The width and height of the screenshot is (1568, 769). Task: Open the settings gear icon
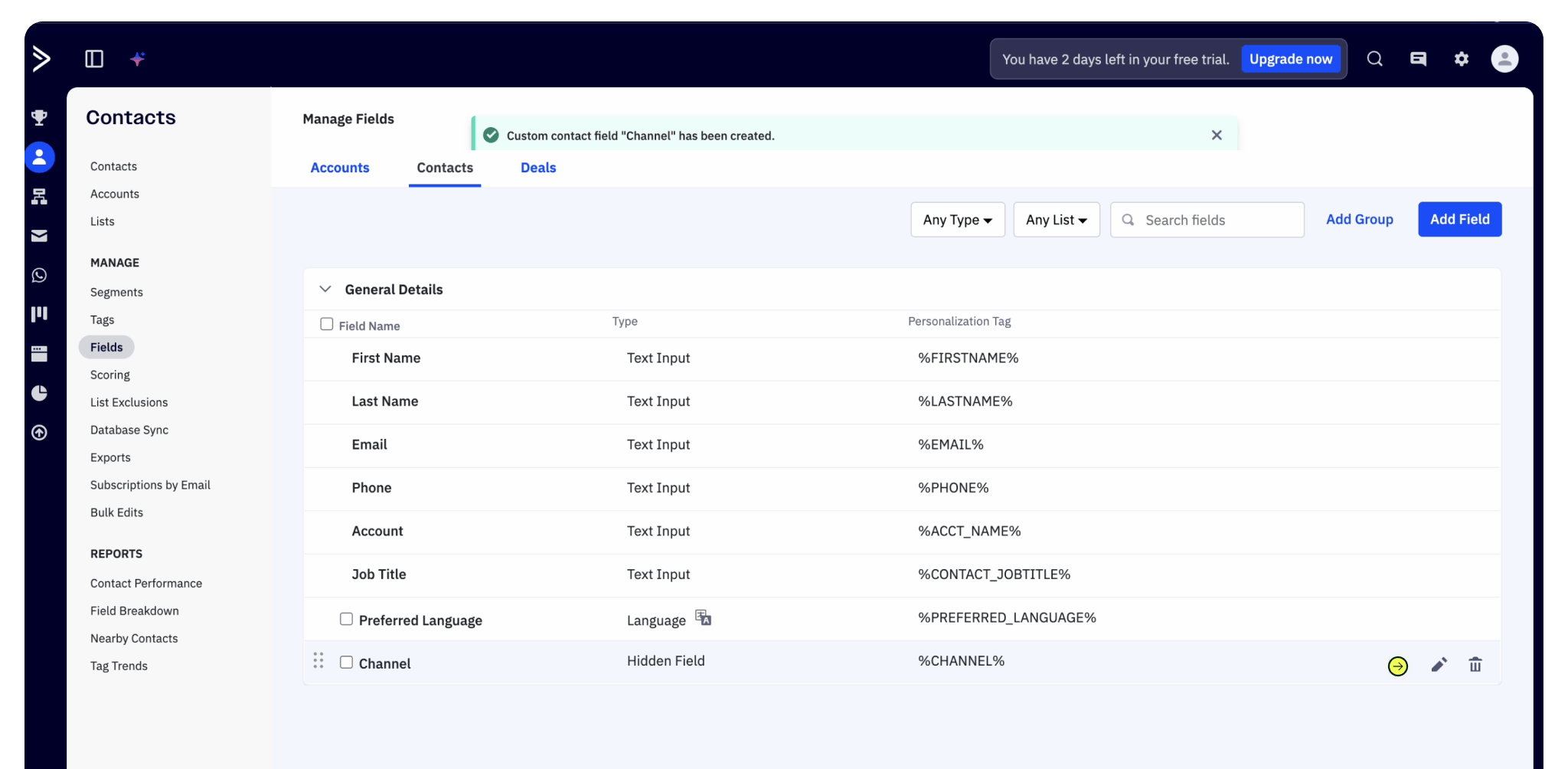click(1462, 59)
